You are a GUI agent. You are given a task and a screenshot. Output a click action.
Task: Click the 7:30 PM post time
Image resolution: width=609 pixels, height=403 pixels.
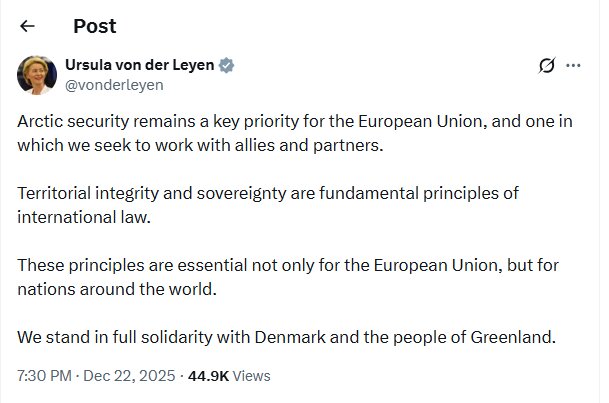46,376
